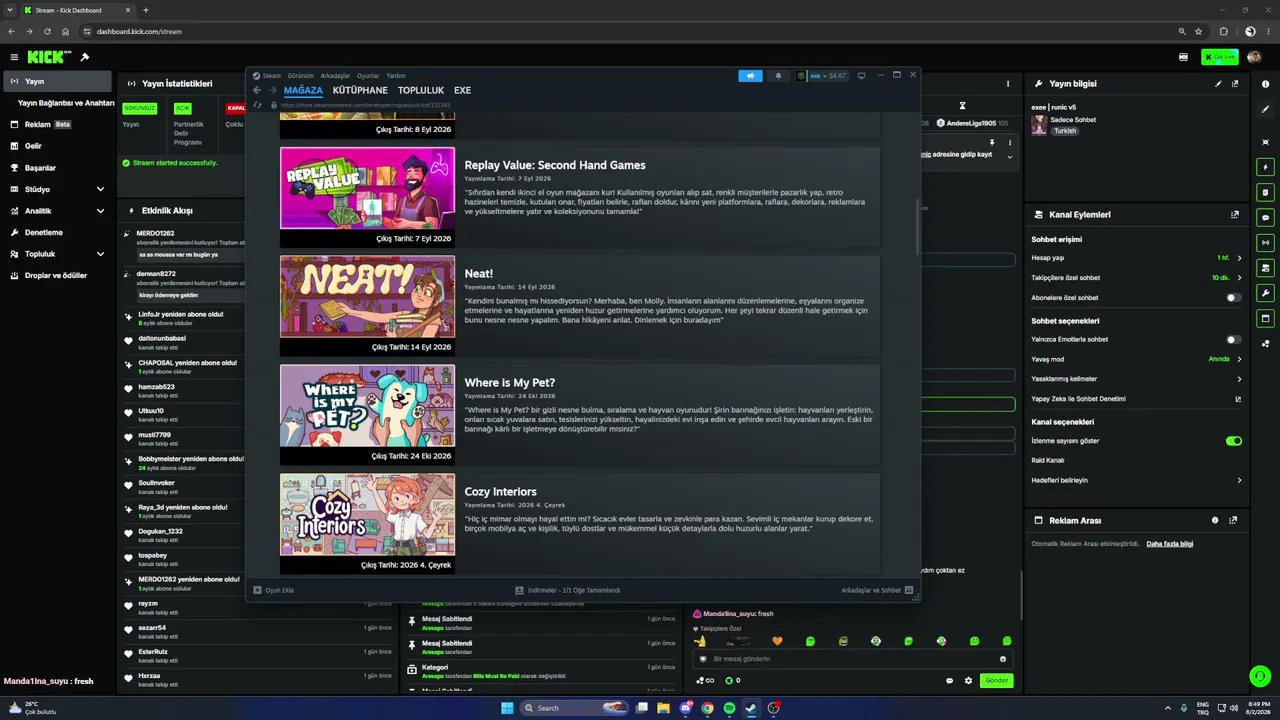Open the KÜTÜPHANE tab in Steam

360,90
